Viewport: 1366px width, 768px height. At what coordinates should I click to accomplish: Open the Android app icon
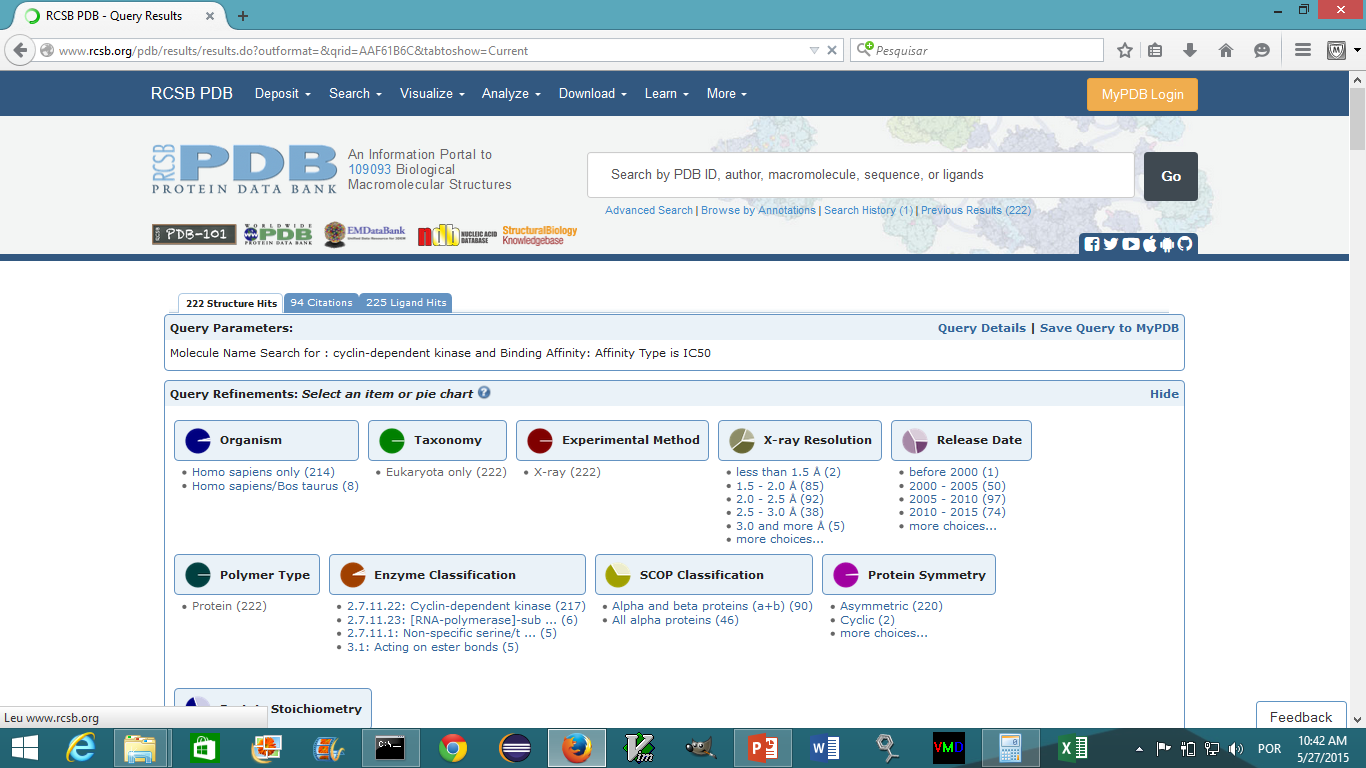click(x=1167, y=244)
